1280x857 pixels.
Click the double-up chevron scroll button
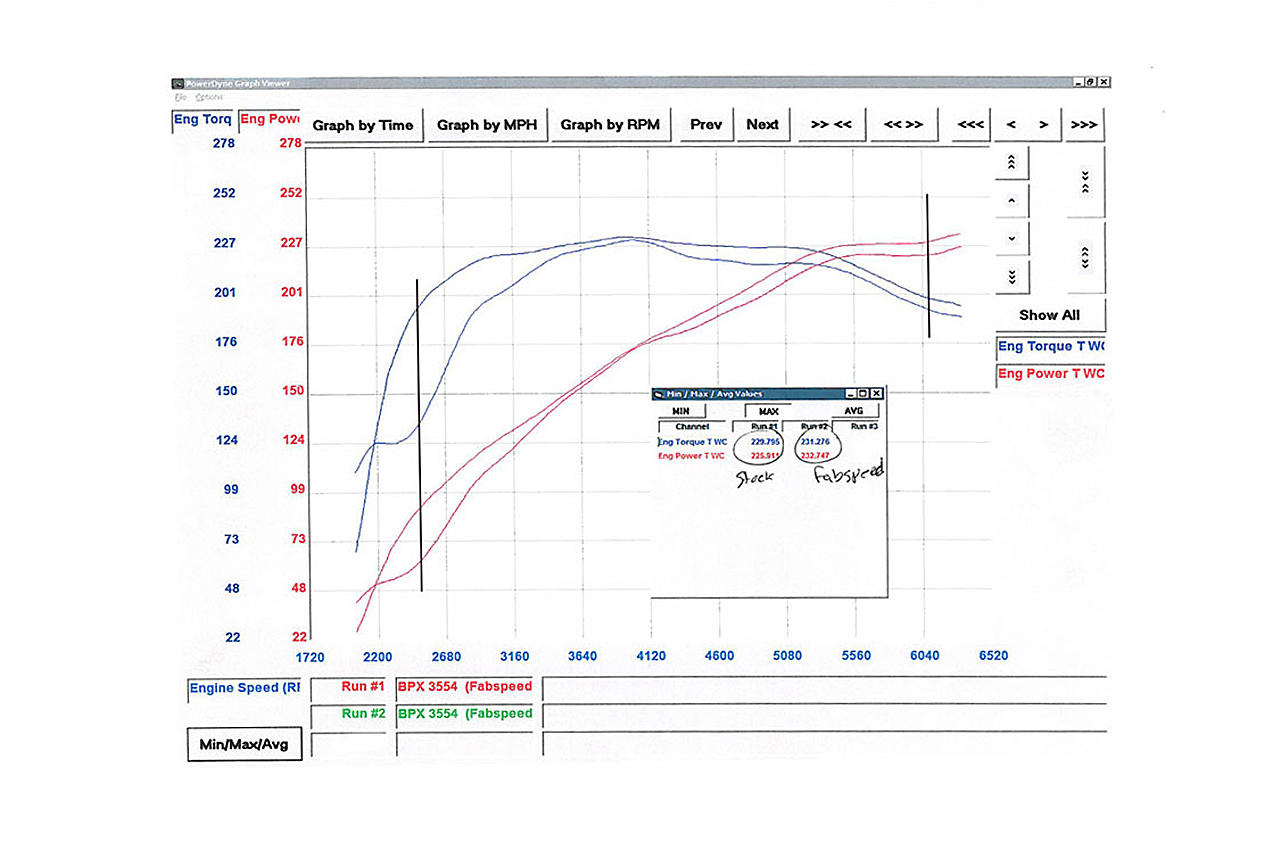pyautogui.click(x=1011, y=161)
